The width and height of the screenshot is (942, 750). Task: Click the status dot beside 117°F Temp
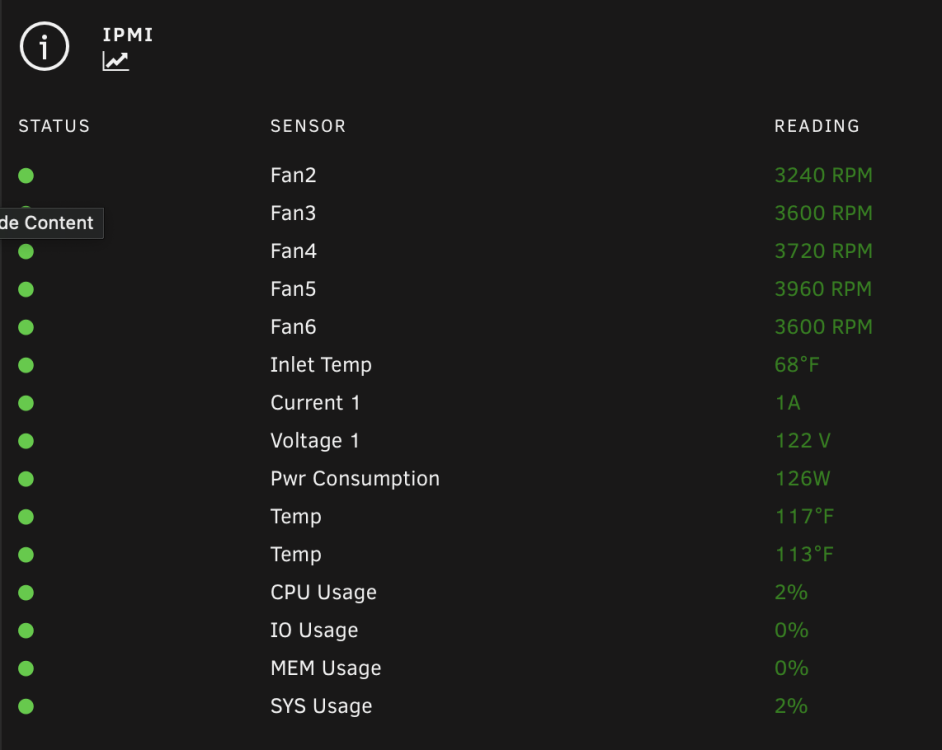tap(26, 516)
